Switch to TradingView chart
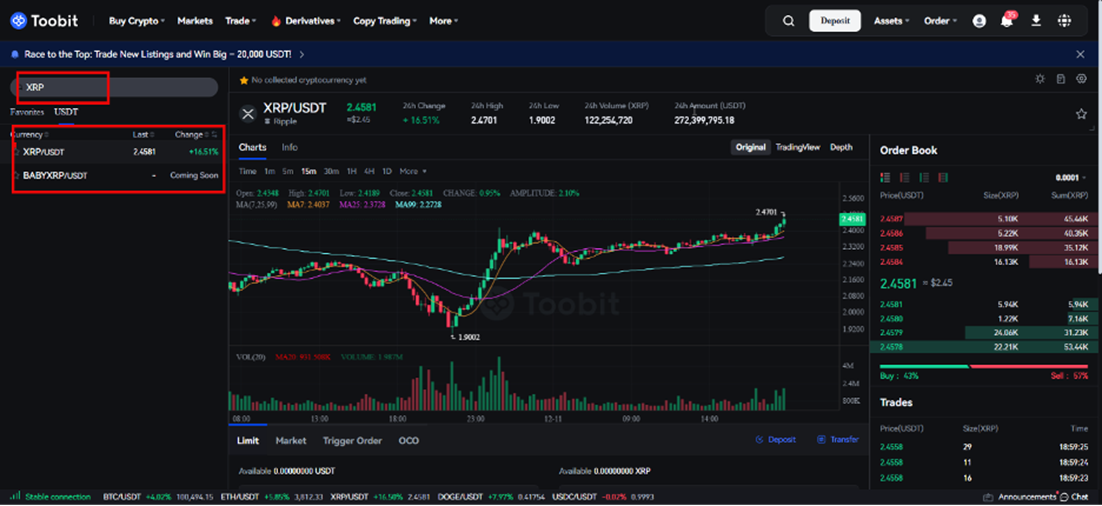The image size is (1102, 506). pos(798,148)
